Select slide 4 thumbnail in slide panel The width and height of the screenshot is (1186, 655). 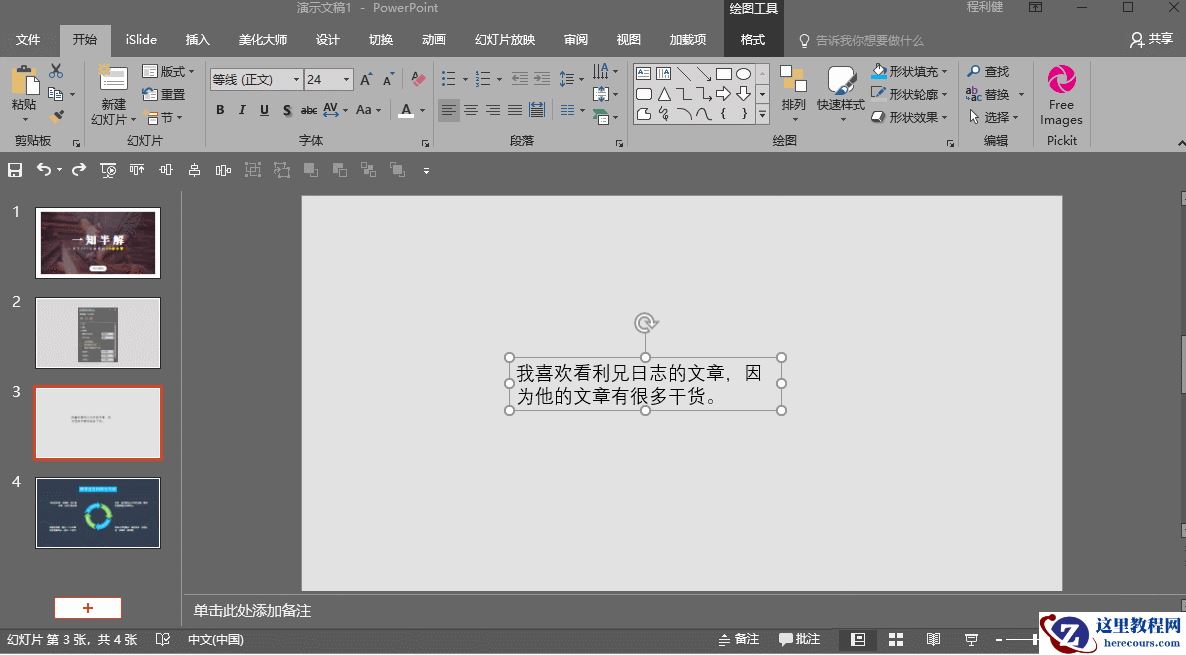pos(98,513)
